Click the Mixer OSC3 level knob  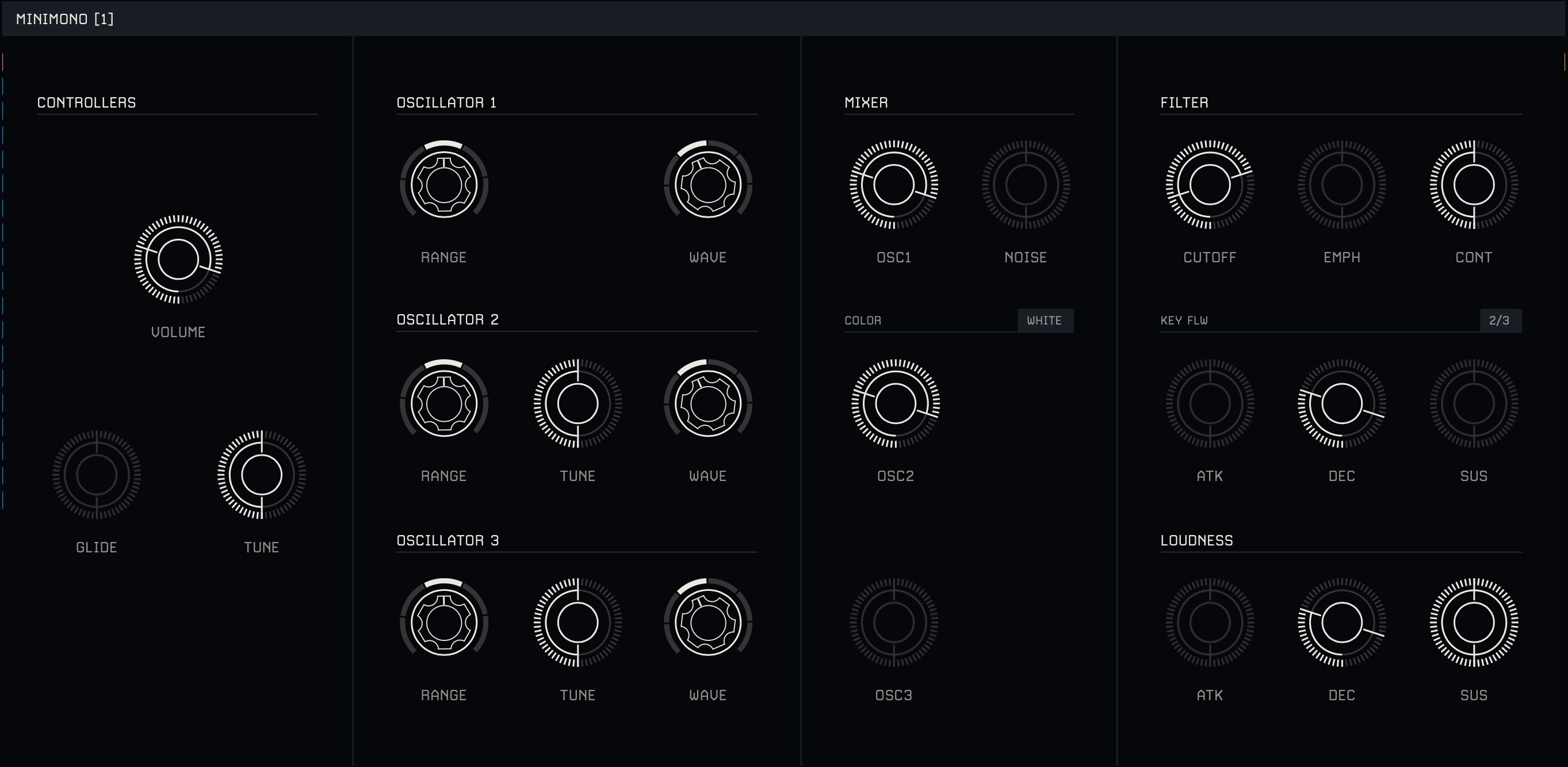pyautogui.click(x=893, y=622)
